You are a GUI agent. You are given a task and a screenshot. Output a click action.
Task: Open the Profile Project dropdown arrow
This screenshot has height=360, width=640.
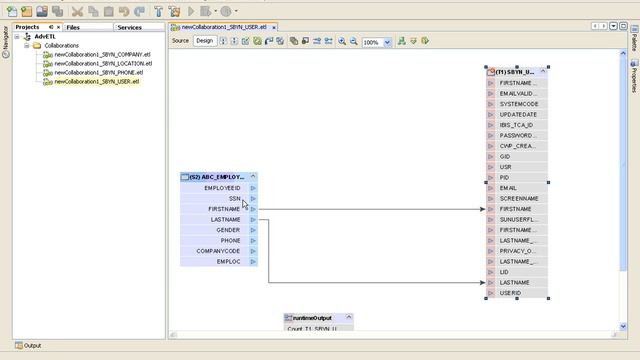(236, 11)
